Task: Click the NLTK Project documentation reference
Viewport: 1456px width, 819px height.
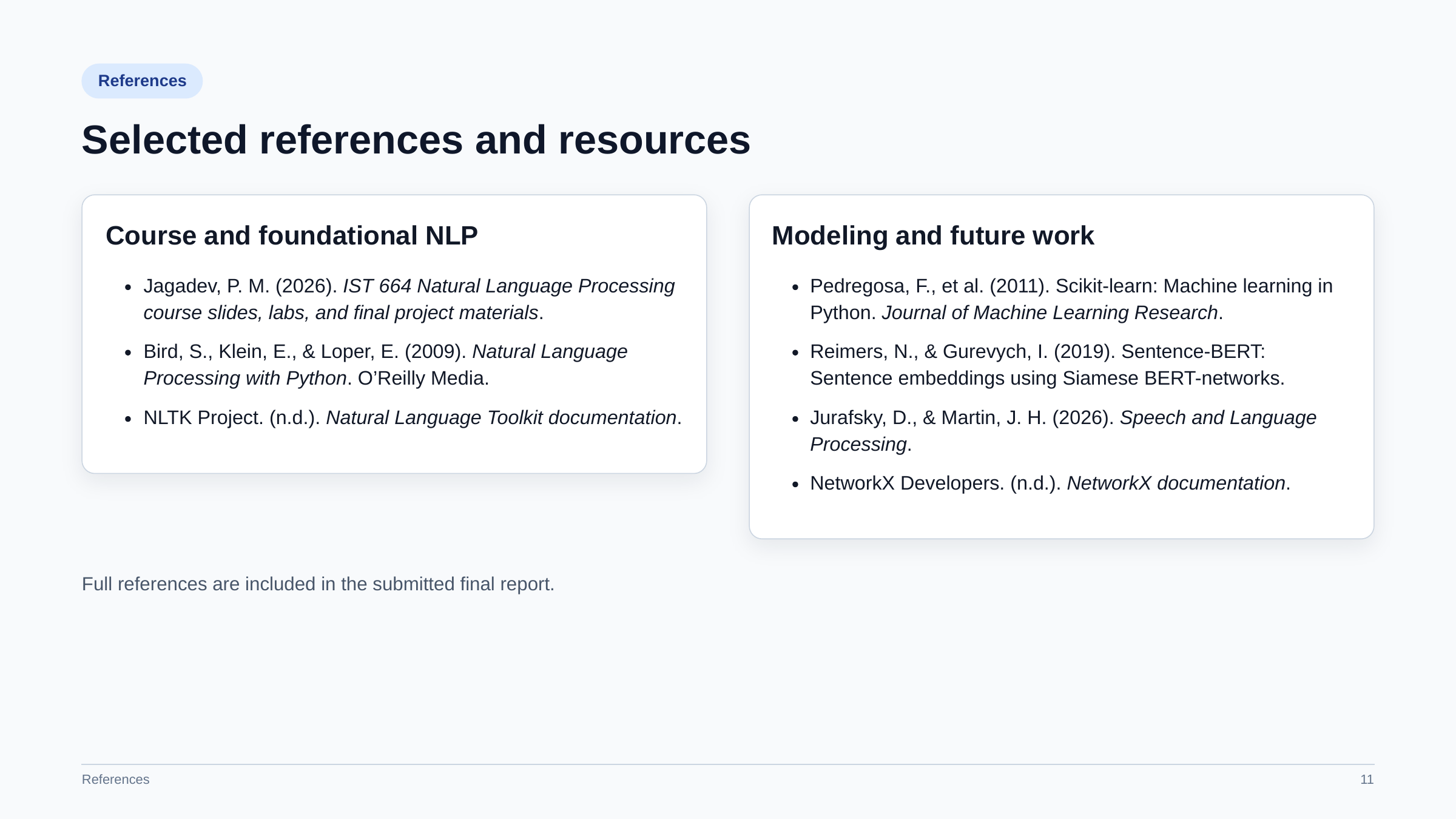Action: (x=413, y=417)
